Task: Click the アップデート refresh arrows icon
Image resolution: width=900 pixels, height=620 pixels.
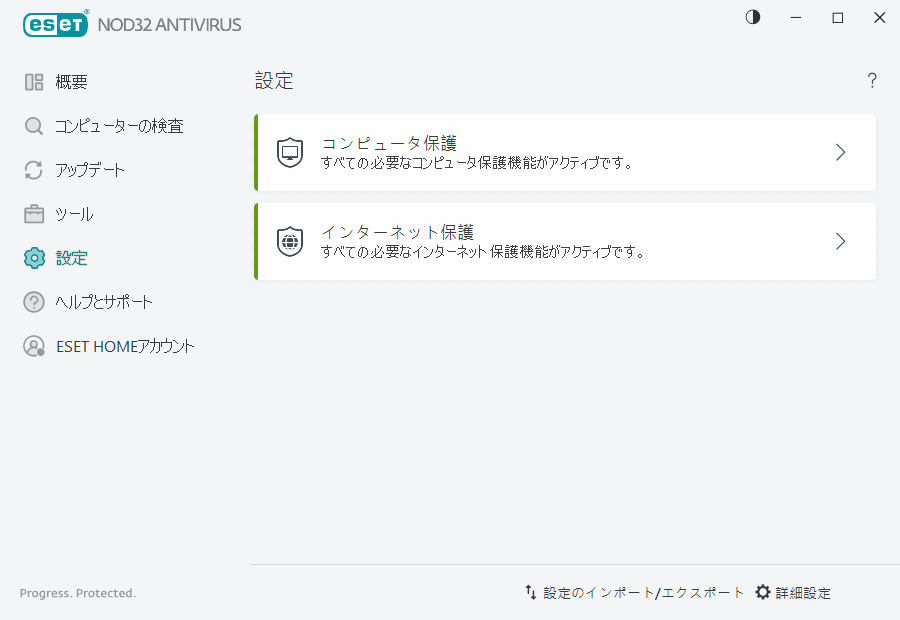Action: tap(33, 169)
